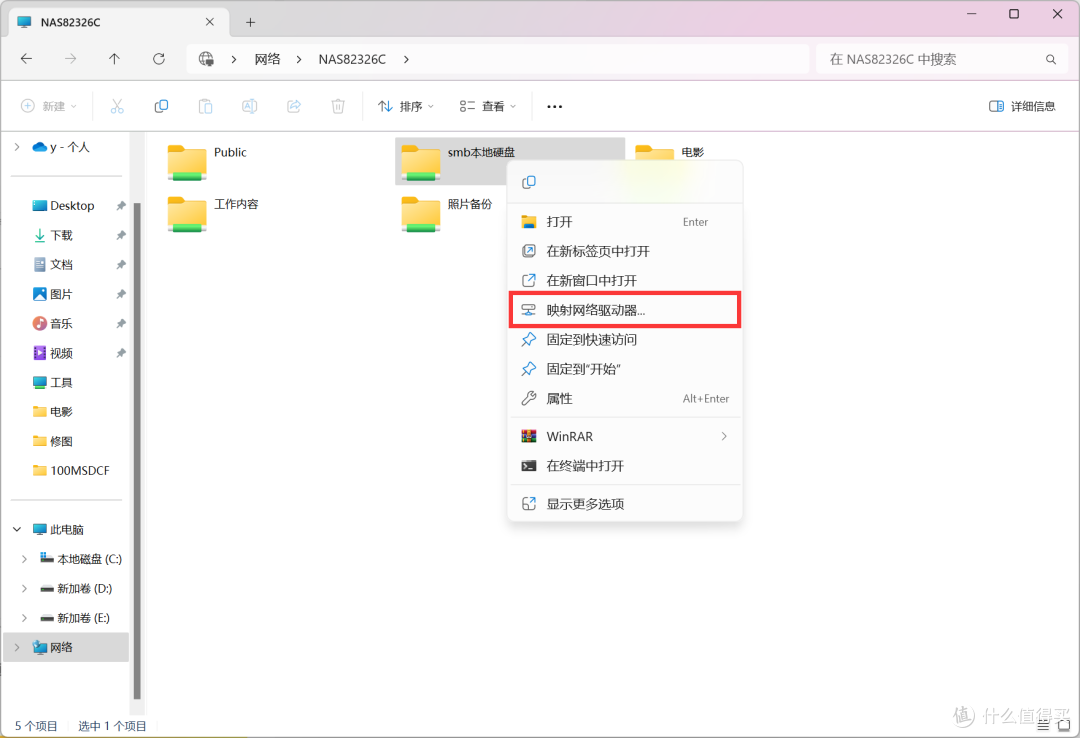The image size is (1080, 738).
Task: Go back with the left arrow
Action: click(26, 59)
